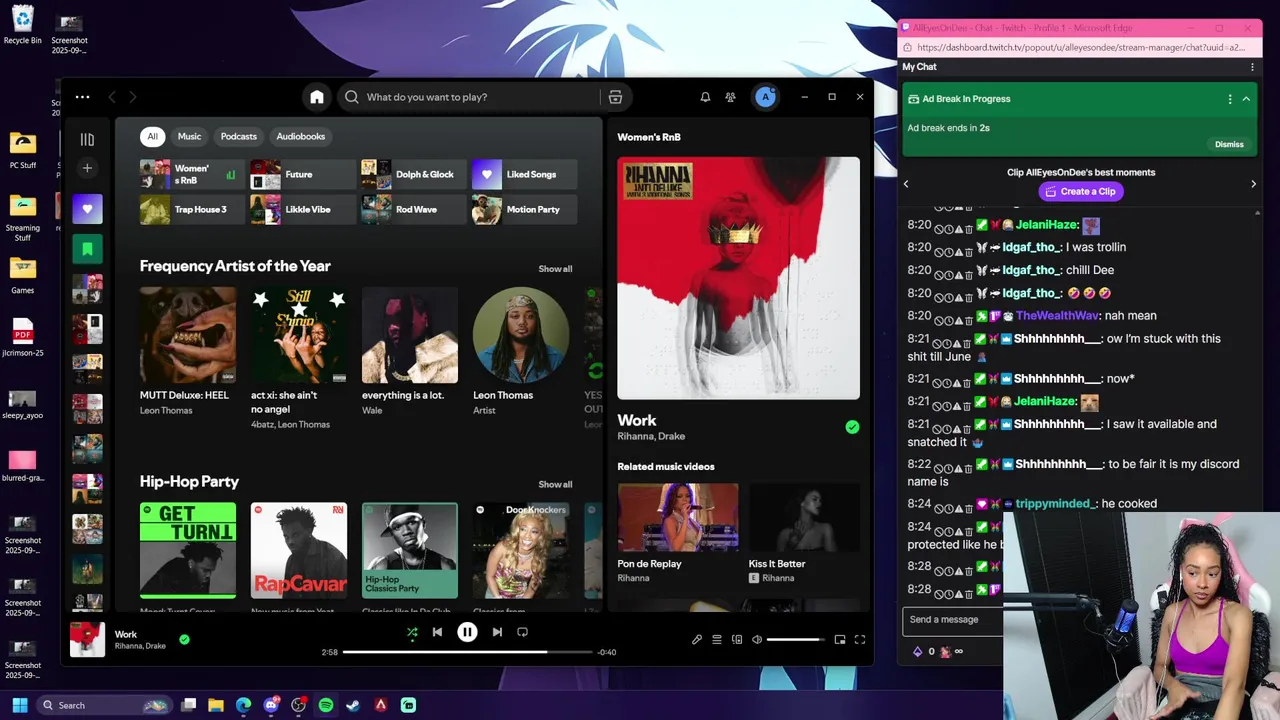This screenshot has height=720, width=1280.
Task: Collapse the Ad Break In Progress banner
Action: click(1246, 99)
